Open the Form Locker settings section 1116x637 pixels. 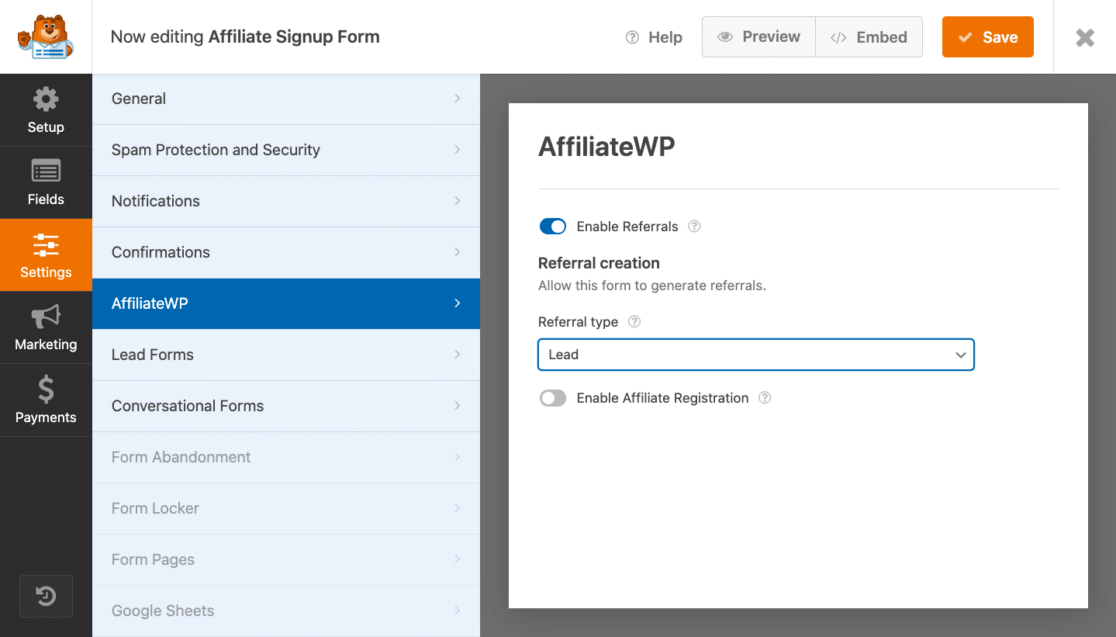pyautogui.click(x=286, y=509)
